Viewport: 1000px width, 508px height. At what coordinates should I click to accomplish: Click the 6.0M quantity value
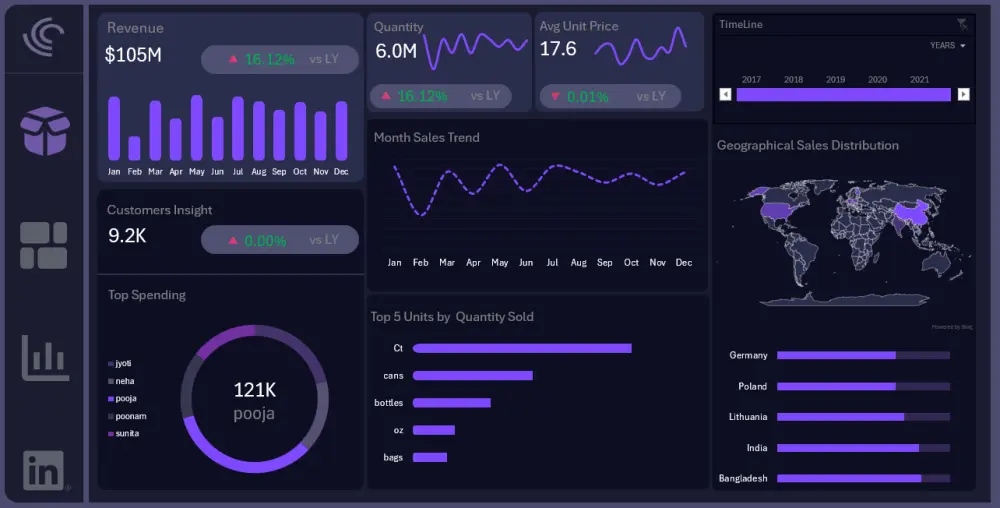[396, 51]
